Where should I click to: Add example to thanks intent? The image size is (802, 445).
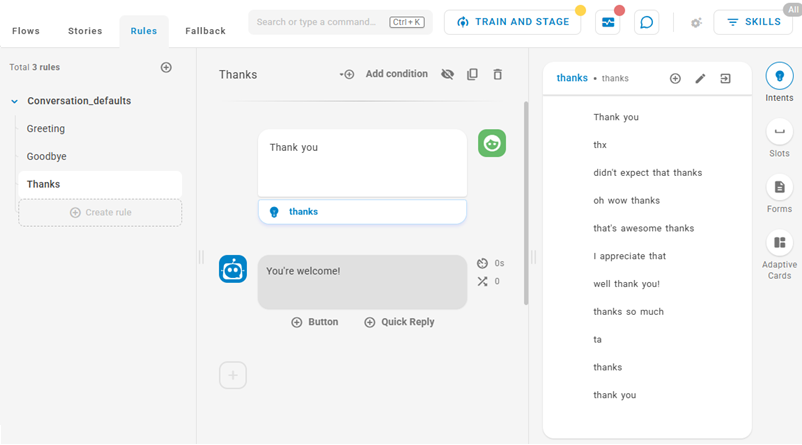click(675, 78)
